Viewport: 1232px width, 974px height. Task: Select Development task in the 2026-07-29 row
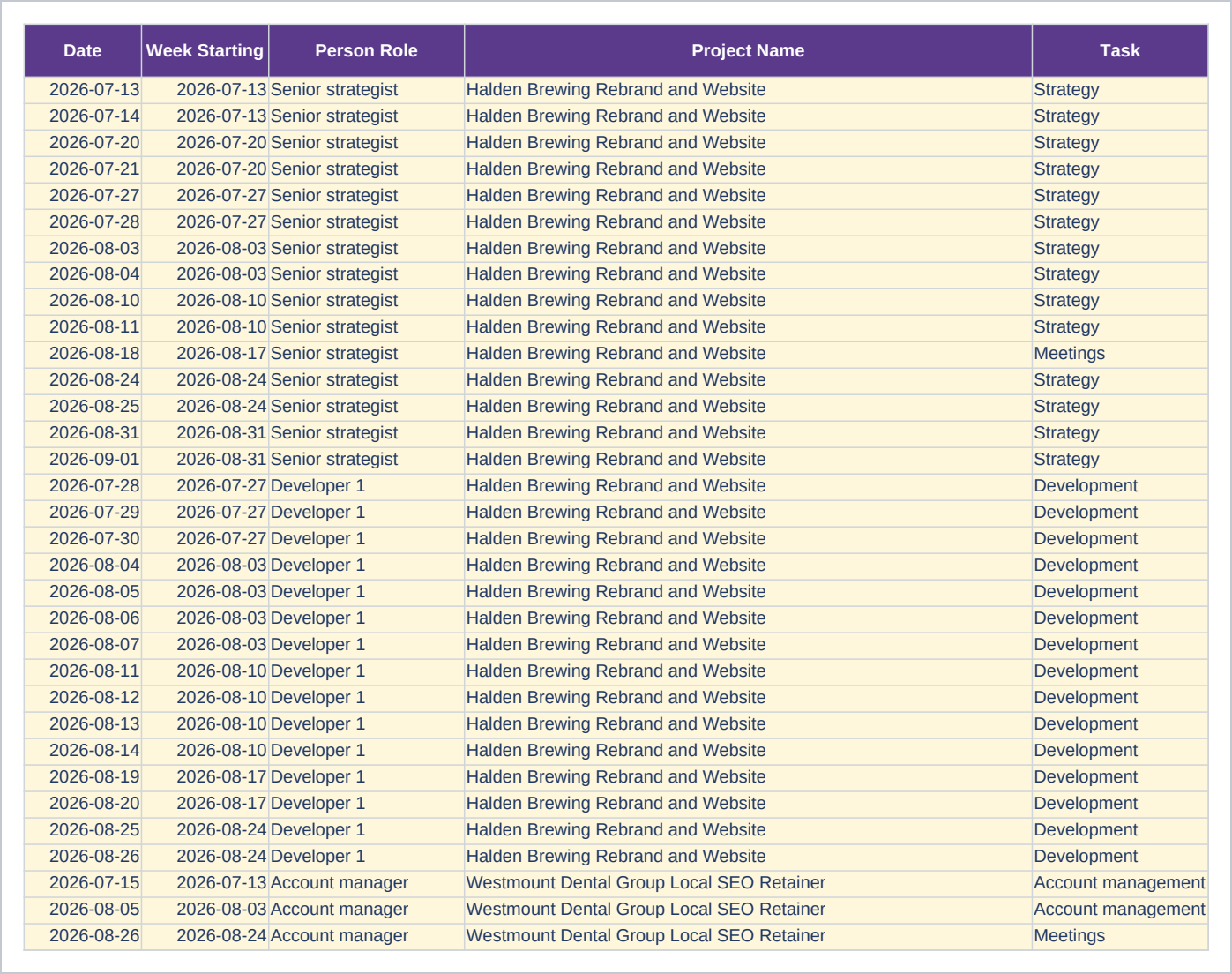1120,513
